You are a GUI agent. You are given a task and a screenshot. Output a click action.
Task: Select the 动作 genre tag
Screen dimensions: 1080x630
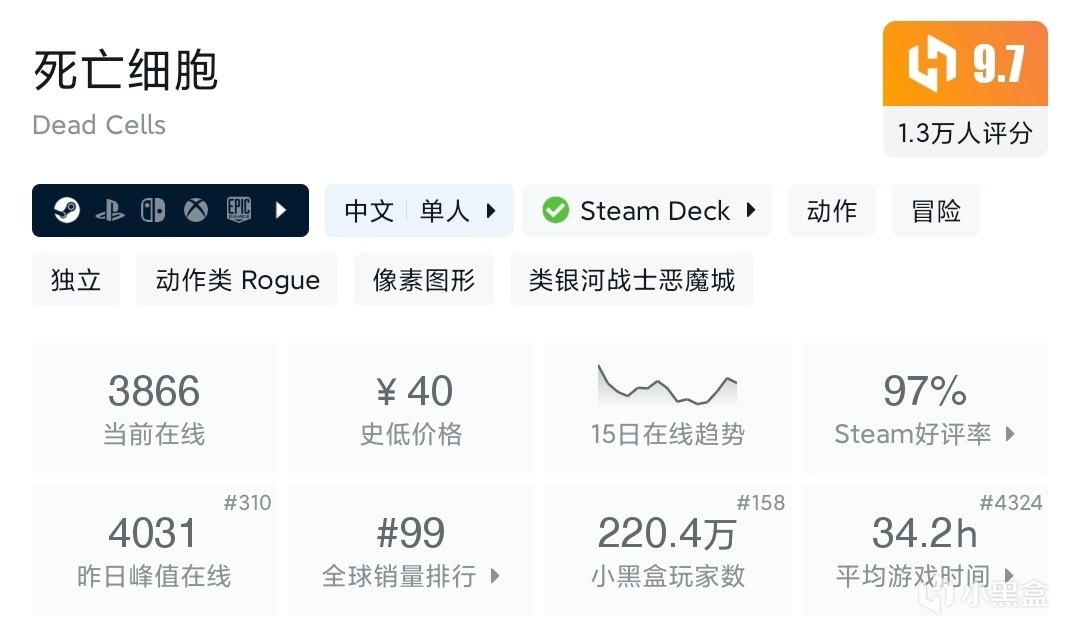[831, 211]
